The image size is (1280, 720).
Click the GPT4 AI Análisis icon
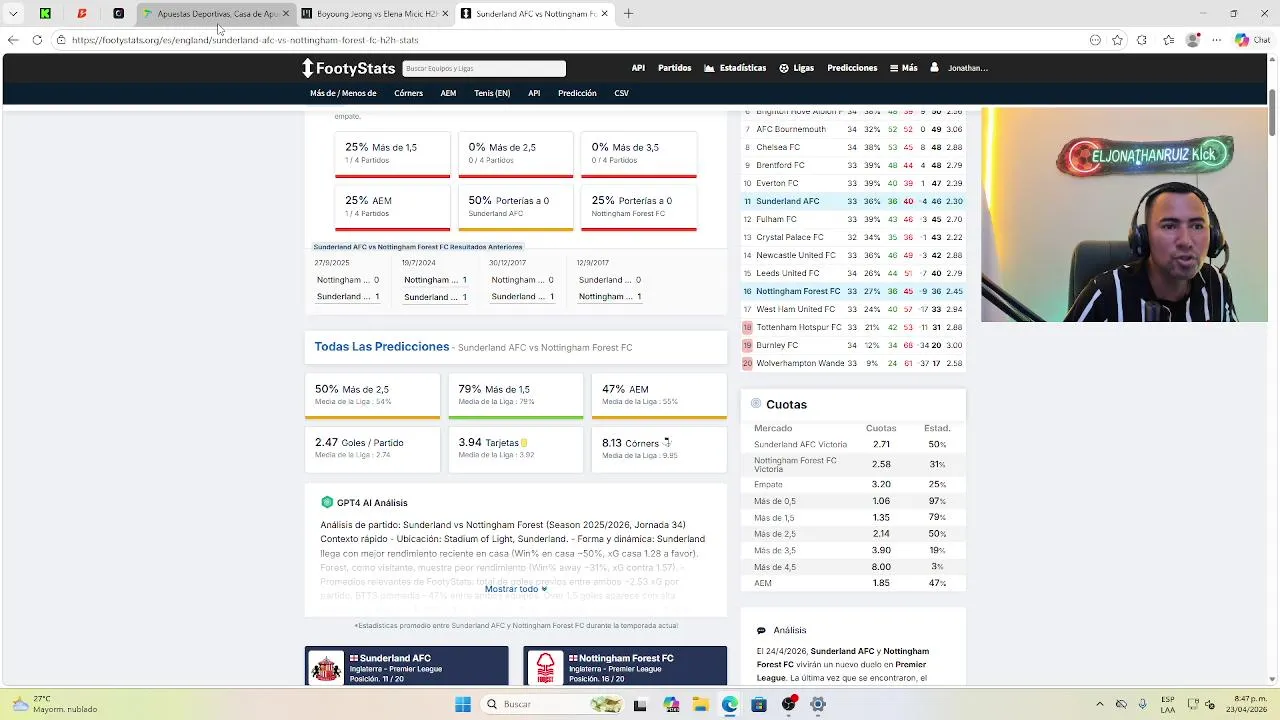(327, 502)
